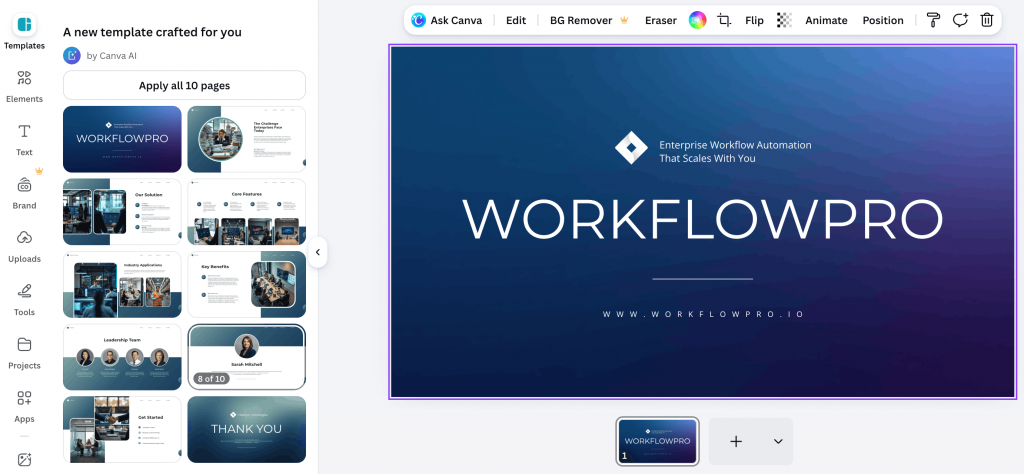Collapse the side panel with the arrow
The height and width of the screenshot is (474, 1024).
click(317, 252)
